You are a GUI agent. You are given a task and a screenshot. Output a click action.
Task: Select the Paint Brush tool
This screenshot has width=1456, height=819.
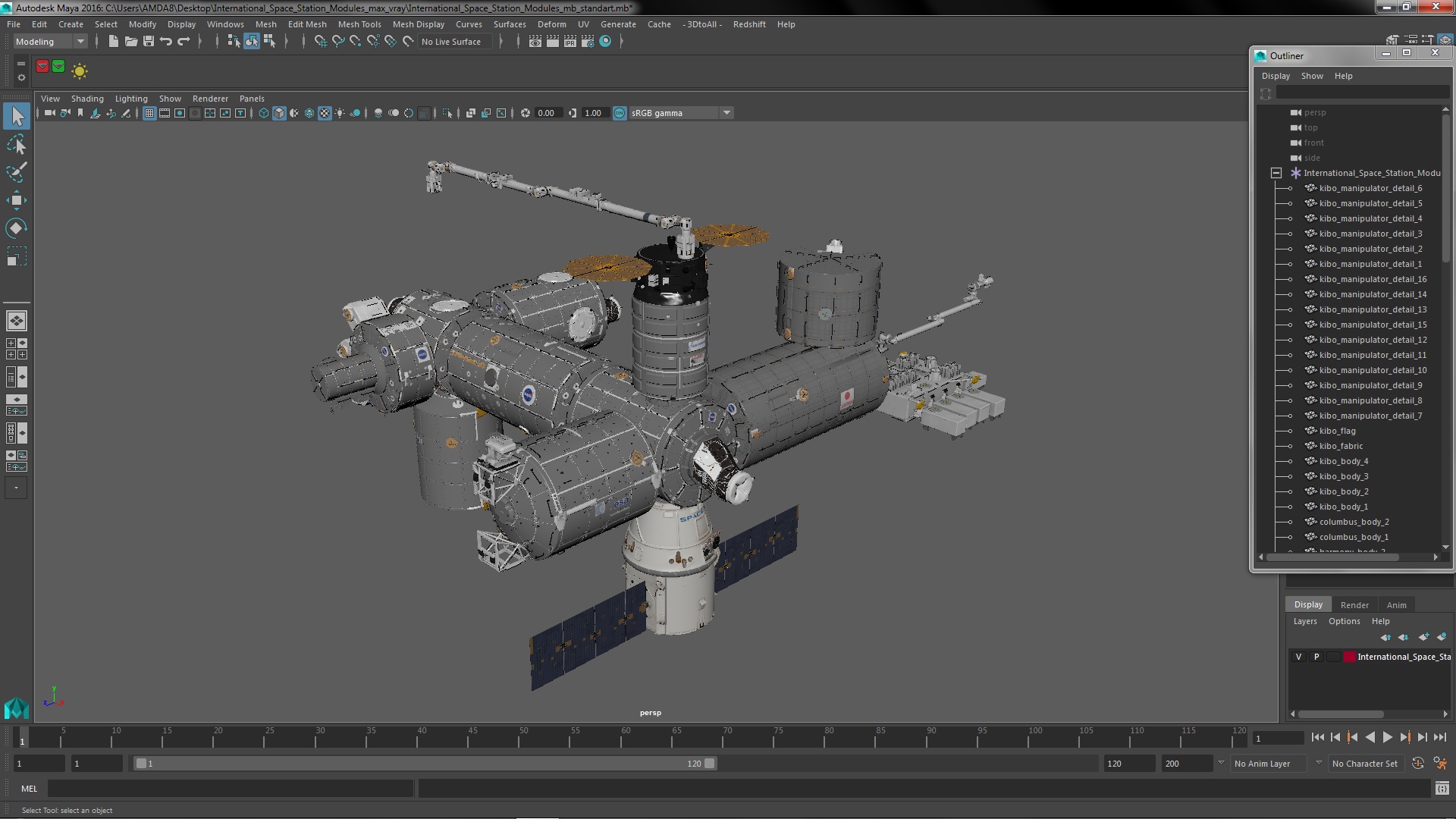(x=15, y=170)
